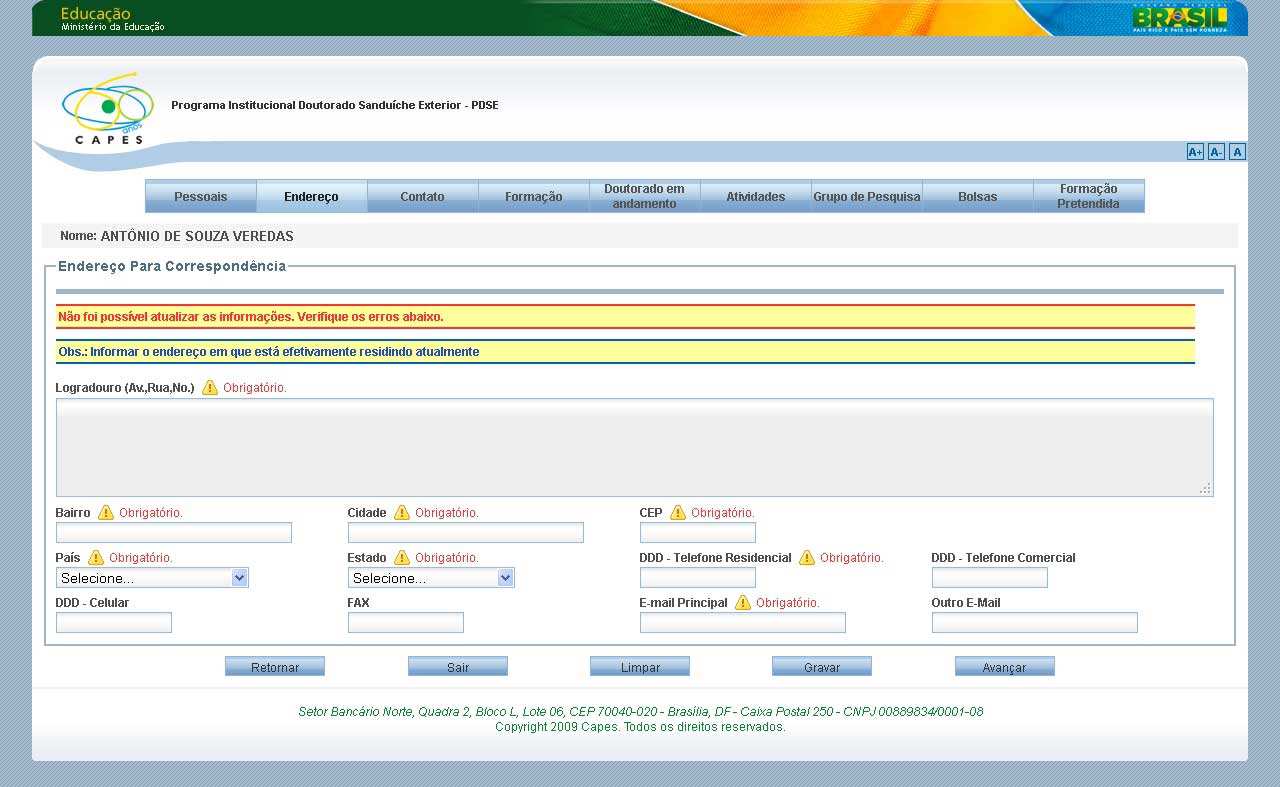This screenshot has height=787, width=1280.
Task: Decrease font size with A- icon
Action: point(1216,152)
